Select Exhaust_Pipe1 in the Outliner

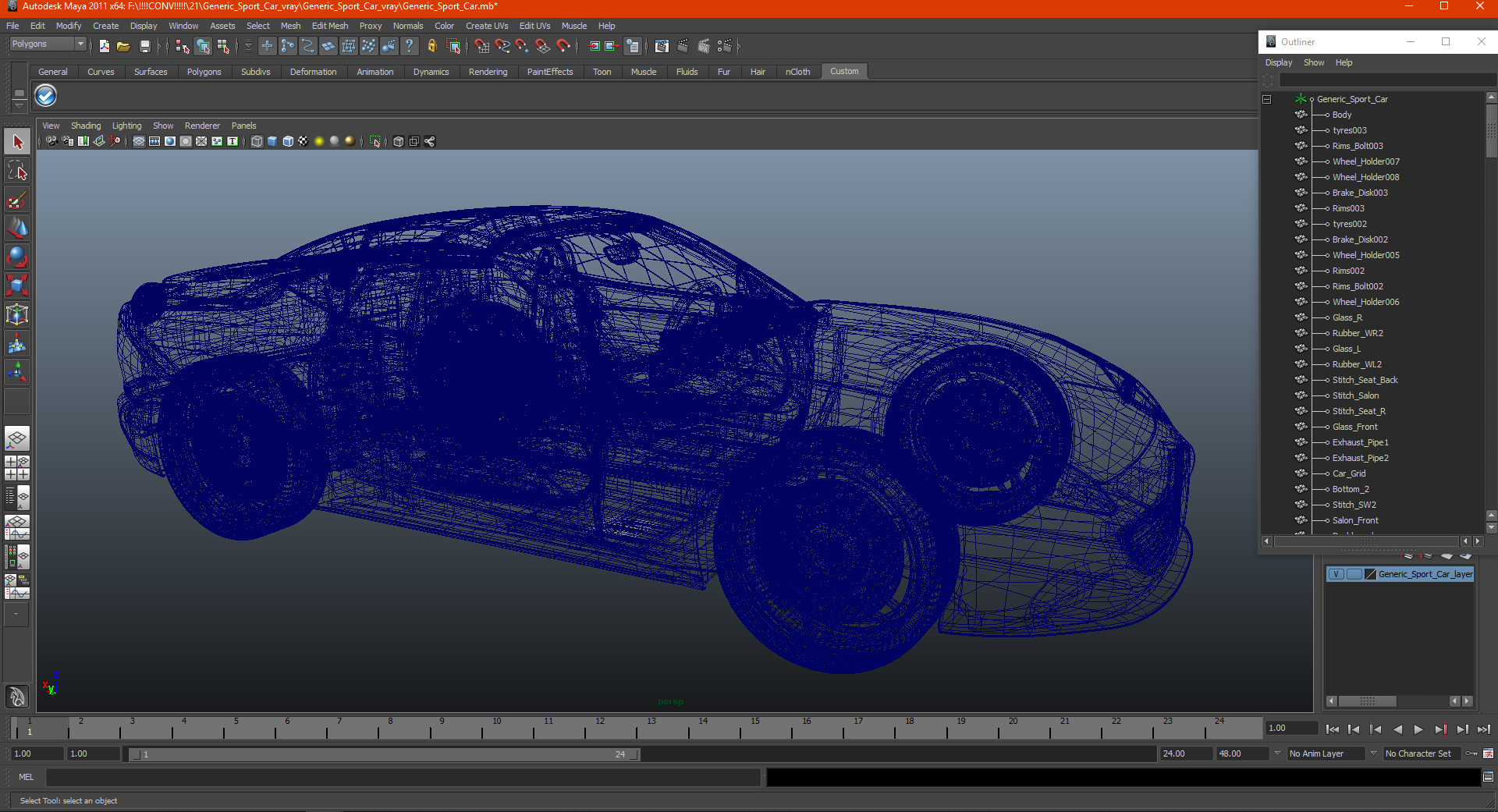(x=1360, y=442)
